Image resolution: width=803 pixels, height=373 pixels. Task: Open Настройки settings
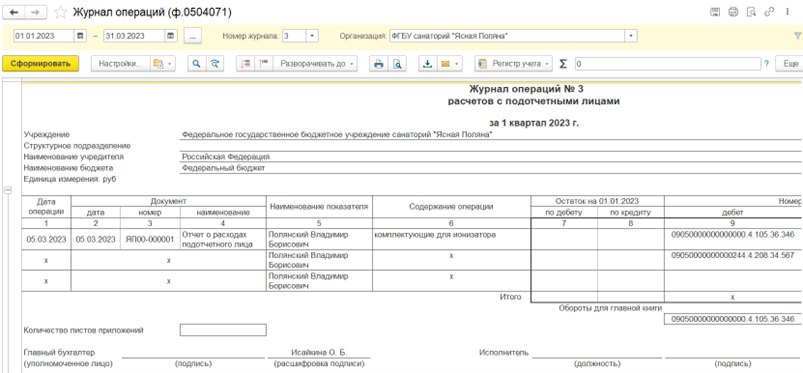coord(120,64)
